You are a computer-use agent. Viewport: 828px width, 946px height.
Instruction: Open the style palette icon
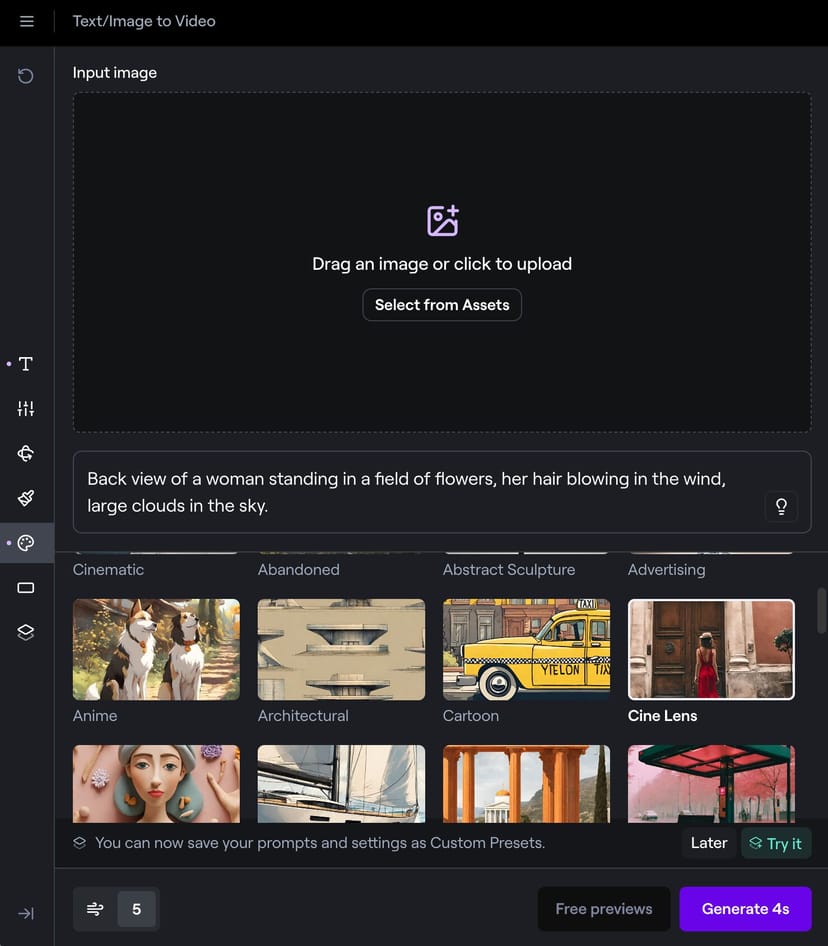click(x=26, y=543)
